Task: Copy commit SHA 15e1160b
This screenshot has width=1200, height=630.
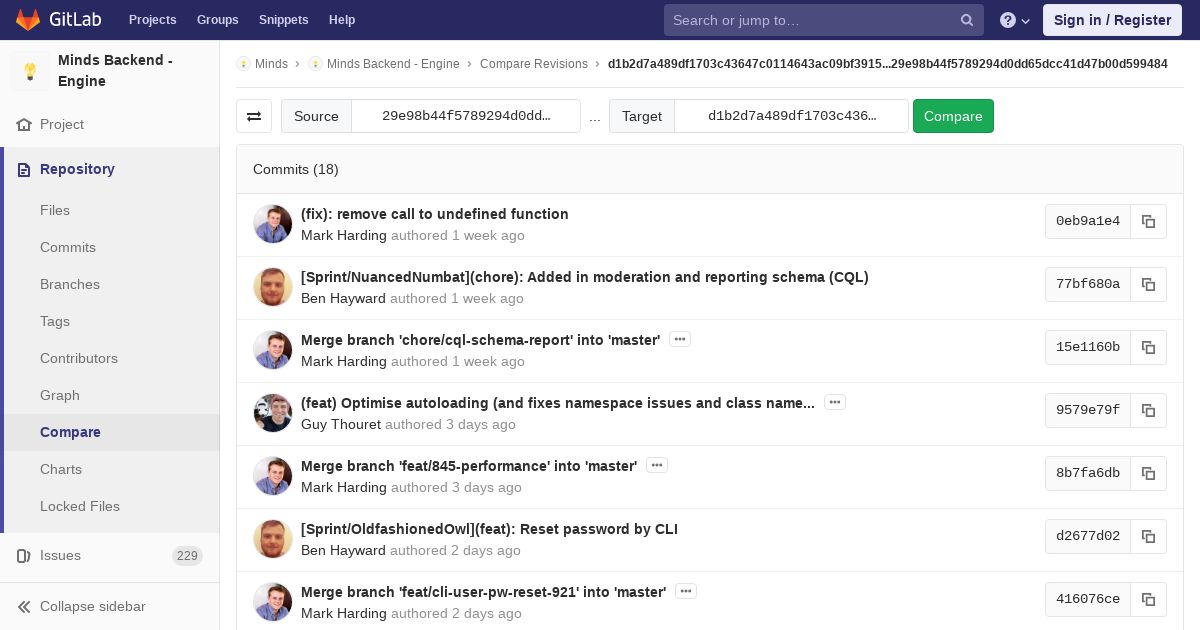Action: click(1148, 348)
